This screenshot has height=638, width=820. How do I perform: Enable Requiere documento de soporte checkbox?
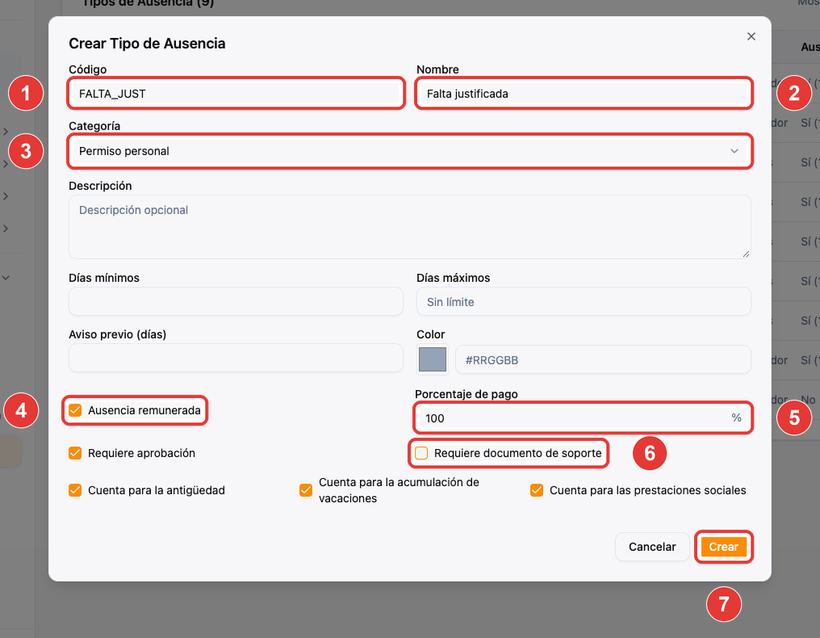tap(421, 453)
